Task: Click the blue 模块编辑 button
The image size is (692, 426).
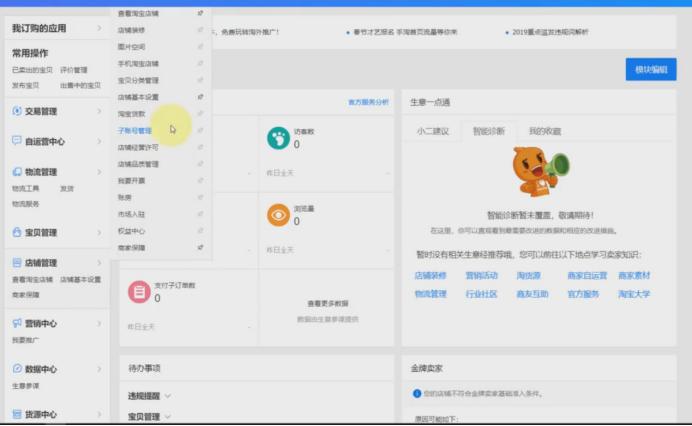Action: [651, 69]
